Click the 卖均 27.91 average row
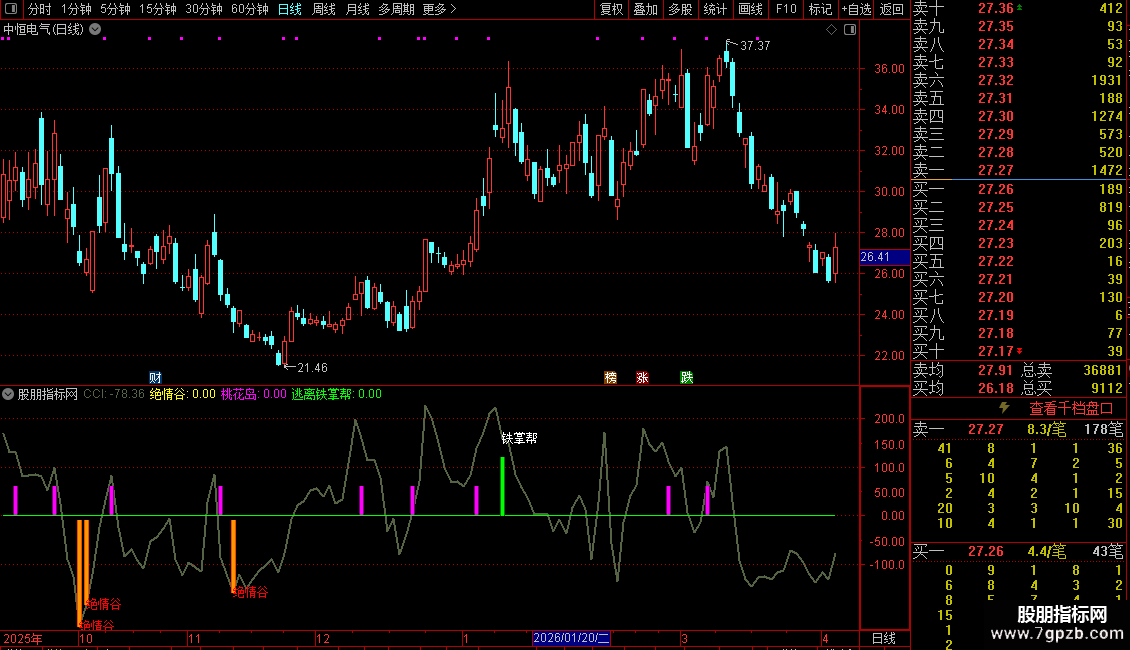Viewport: 1130px width, 650px height. [963, 370]
